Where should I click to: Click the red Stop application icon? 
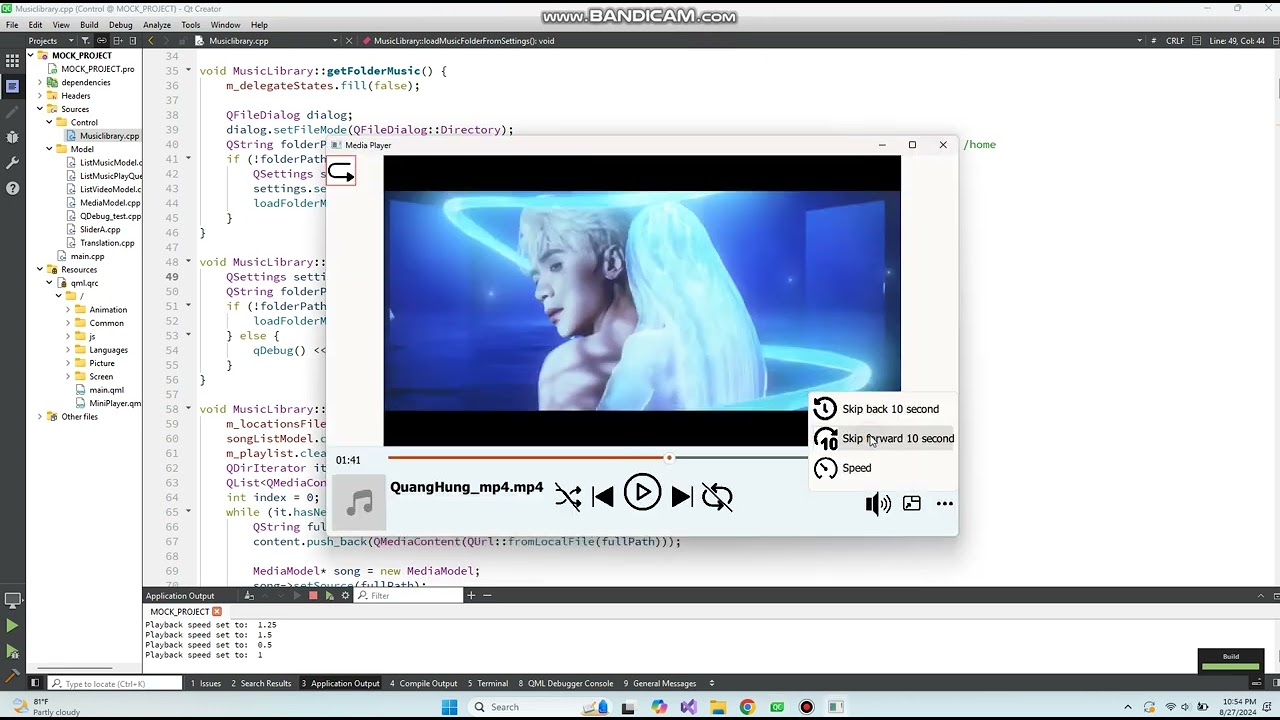(313, 596)
